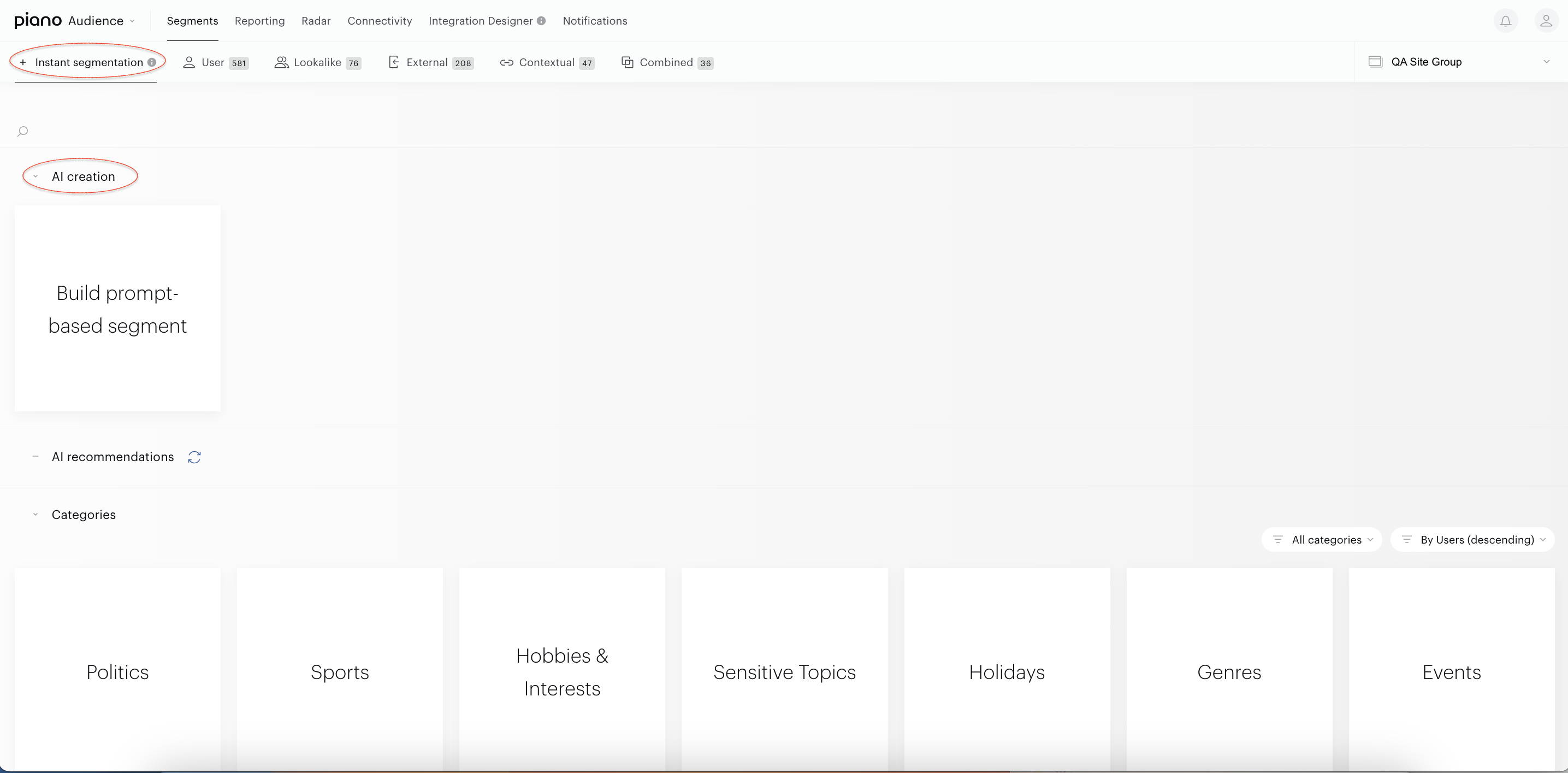Image resolution: width=1568 pixels, height=773 pixels.
Task: Click the search magnifier icon
Action: [x=22, y=132]
